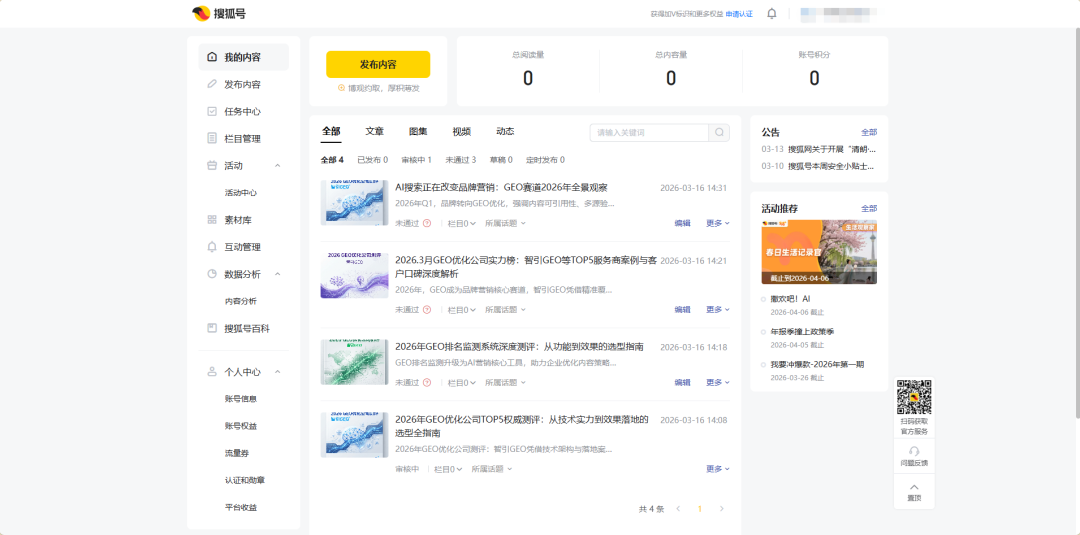Filter by 草稿 0 status
The image size is (1080, 535).
[x=501, y=160]
